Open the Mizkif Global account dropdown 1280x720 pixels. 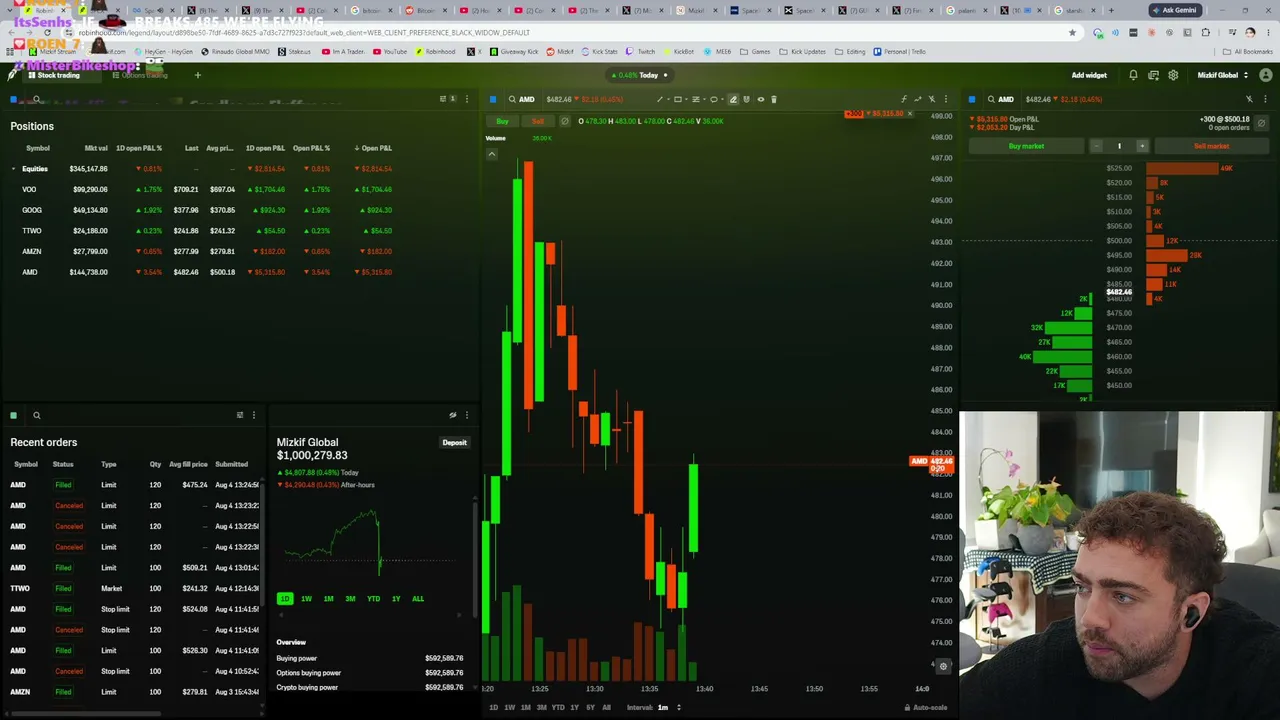pos(1223,75)
